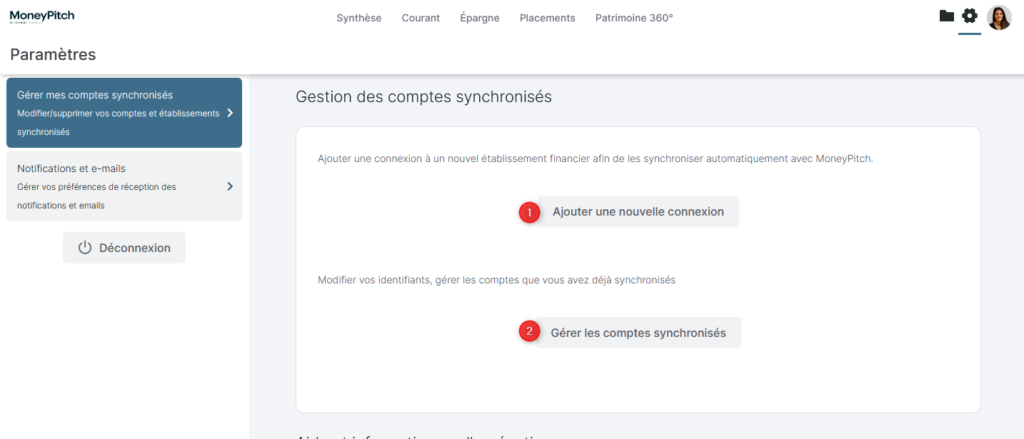1024x439 pixels.
Task: Click the power icon beside Déconnexion
Action: 85,248
